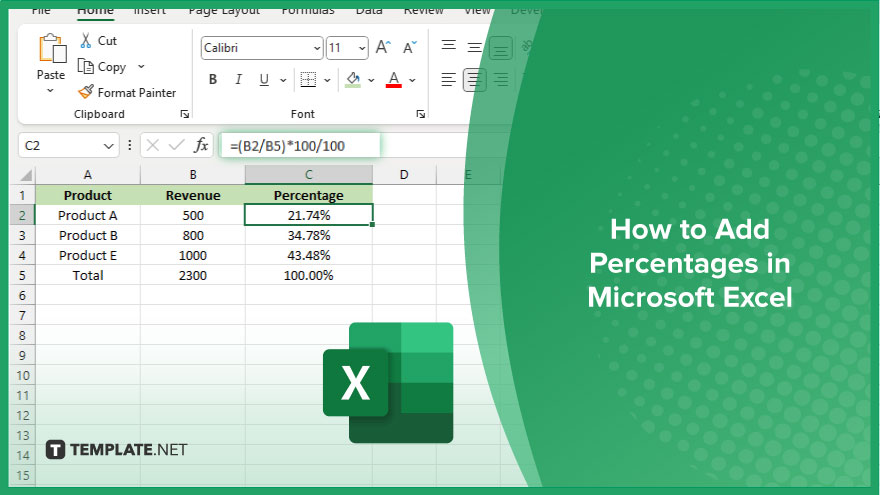Select cell containing Product A
The width and height of the screenshot is (880, 495).
[x=88, y=216]
